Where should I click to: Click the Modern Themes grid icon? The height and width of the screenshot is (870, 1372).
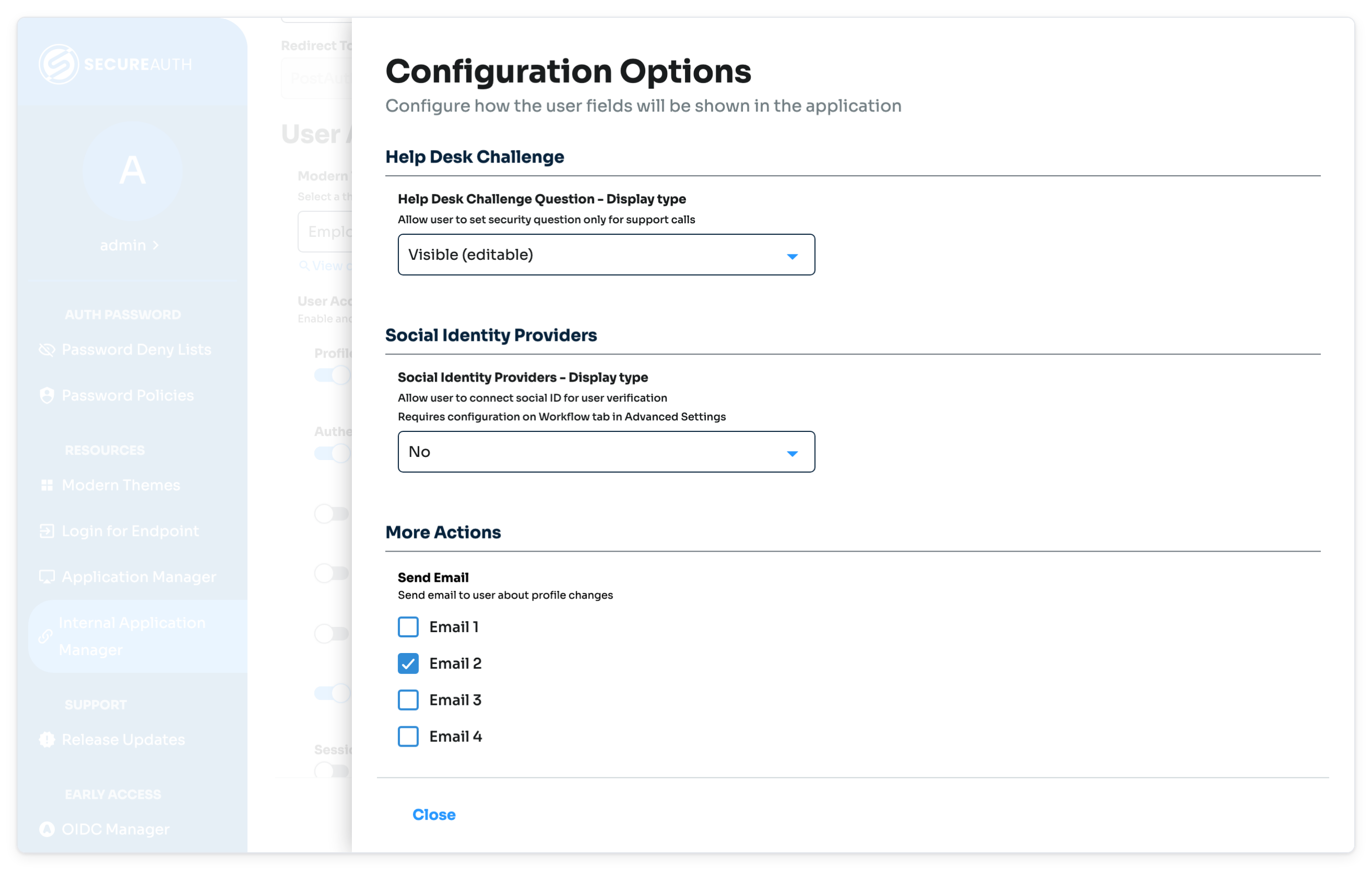[47, 485]
